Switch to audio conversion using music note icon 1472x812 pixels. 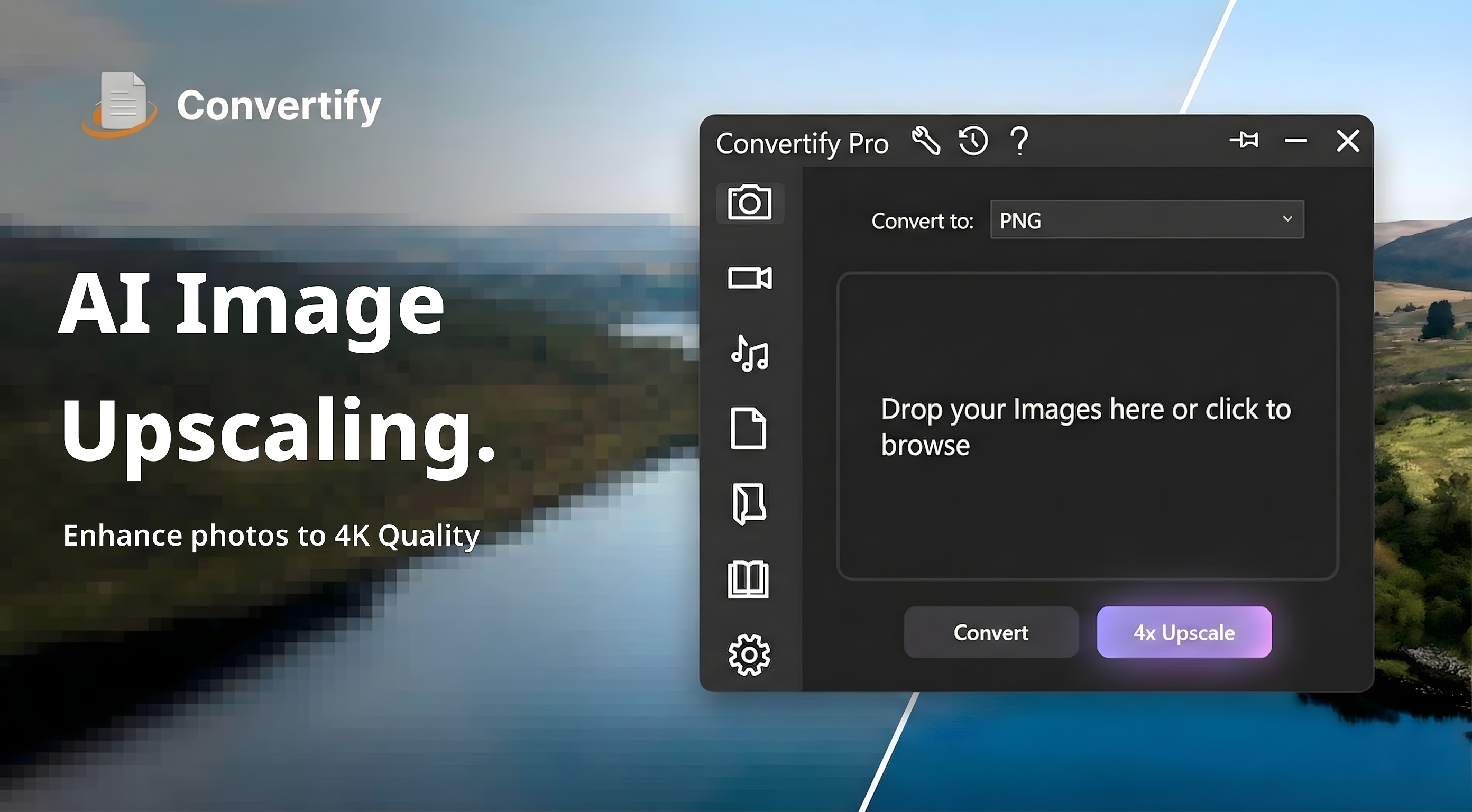click(x=749, y=354)
